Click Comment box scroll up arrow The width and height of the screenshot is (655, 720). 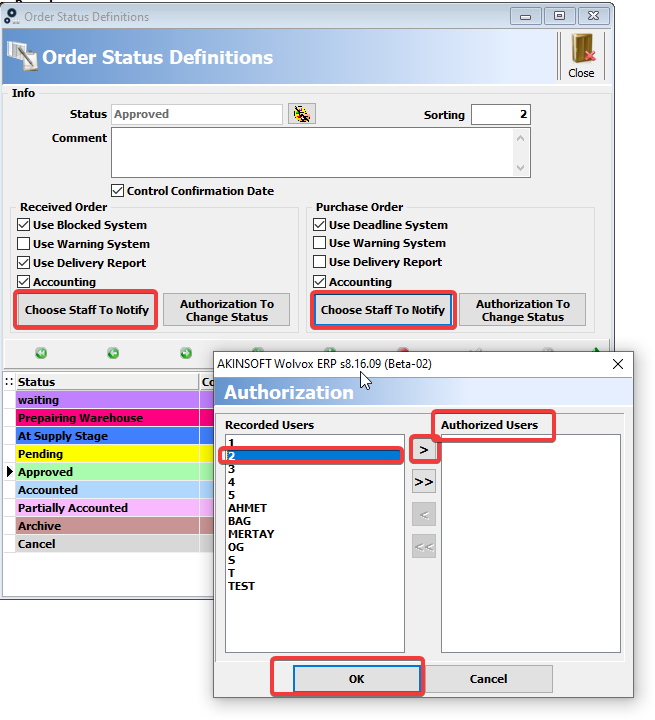coord(520,138)
